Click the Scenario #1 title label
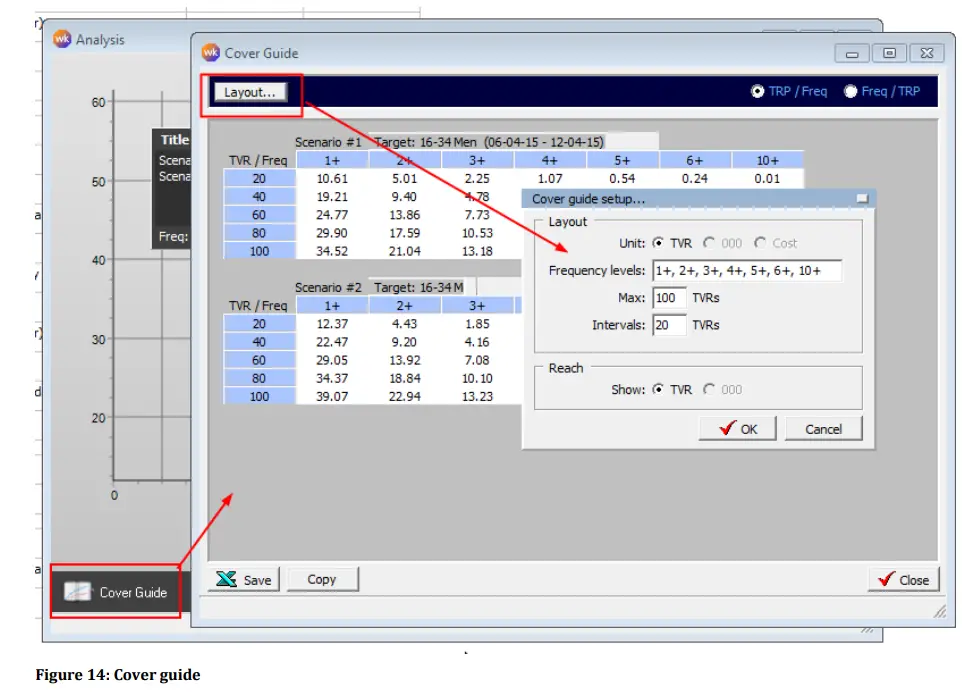Viewport: 962px width, 692px height. tap(328, 142)
